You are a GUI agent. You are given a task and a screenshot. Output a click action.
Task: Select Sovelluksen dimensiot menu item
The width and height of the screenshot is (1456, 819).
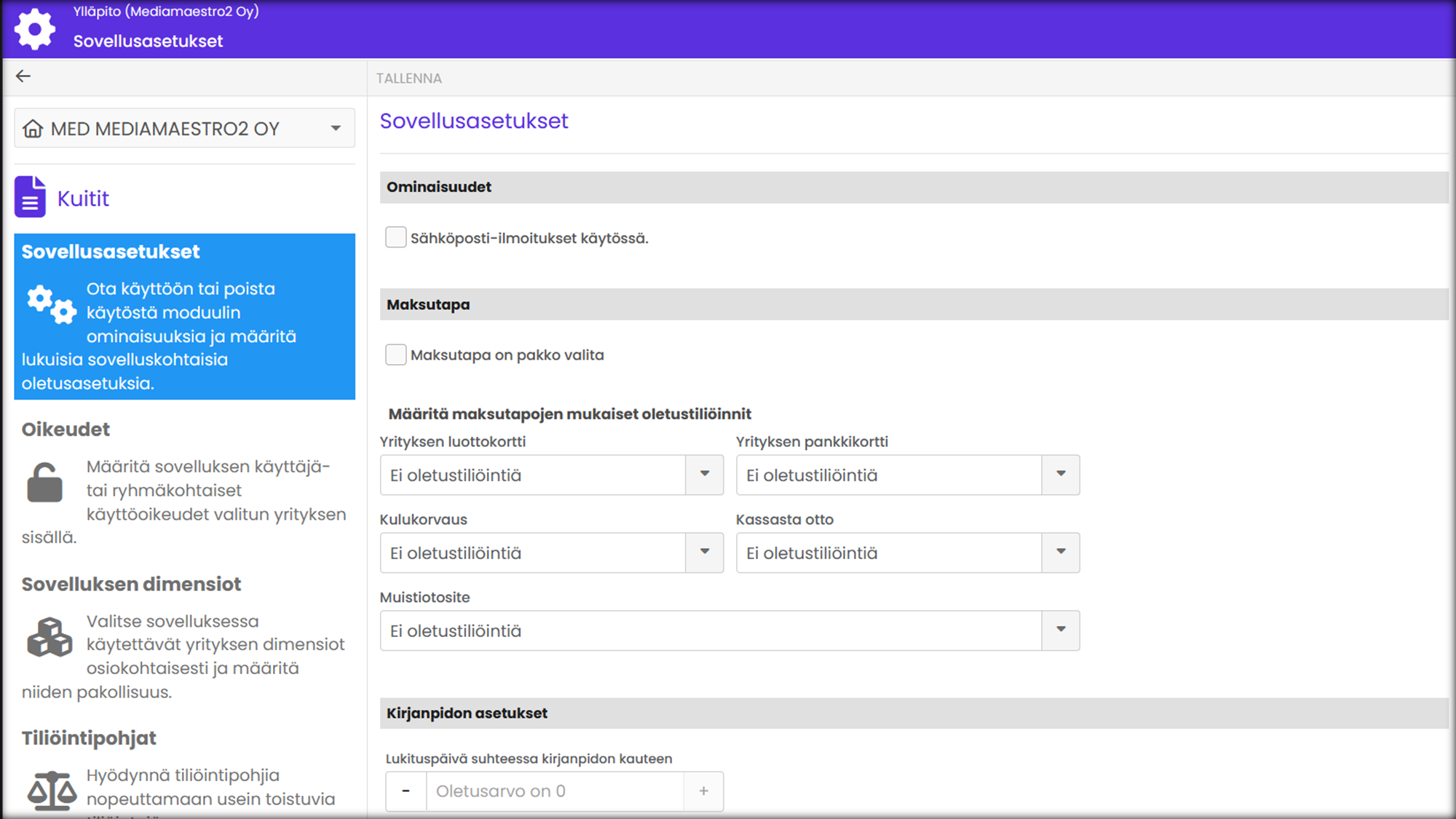(131, 584)
